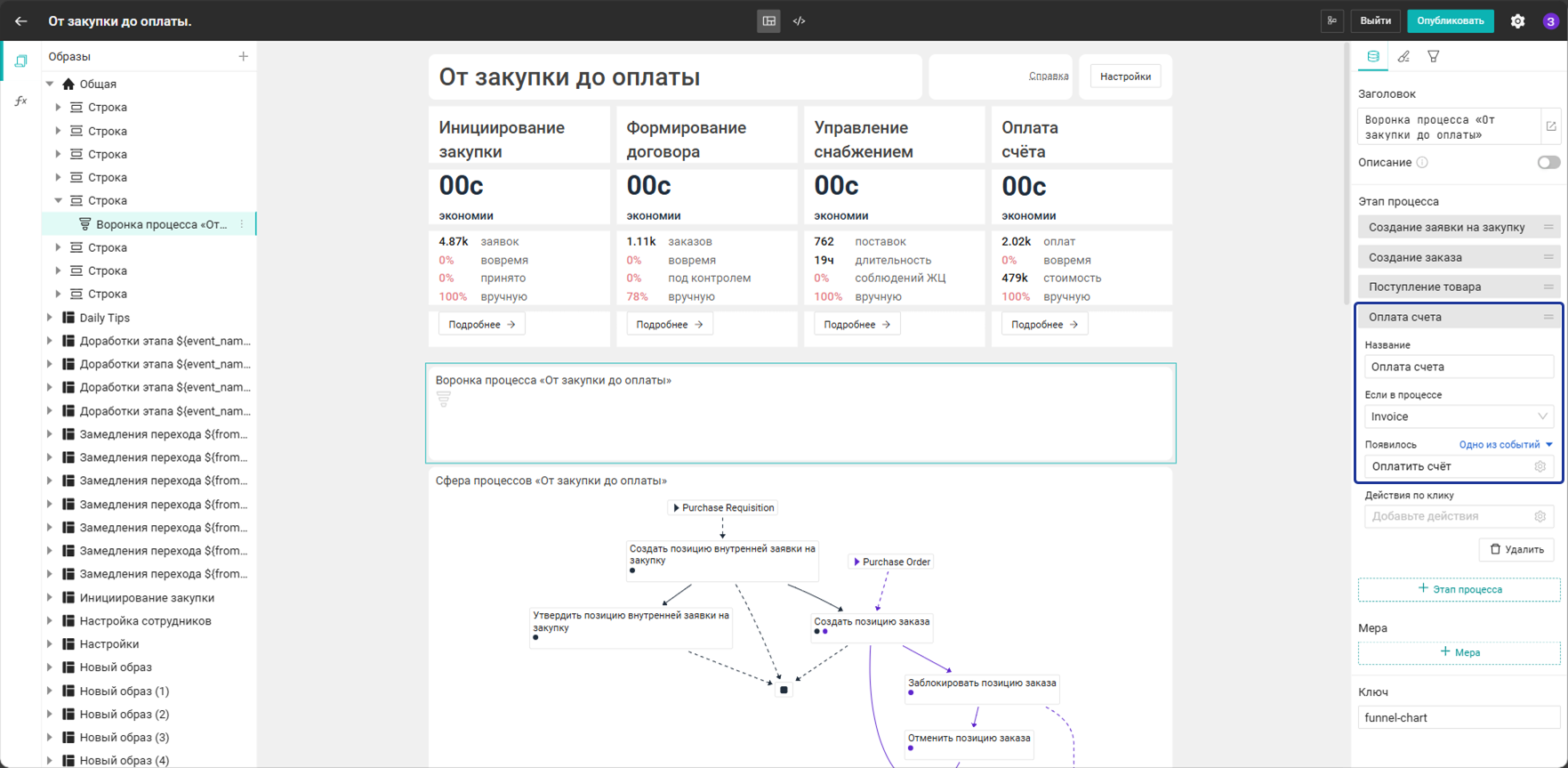Click the Удалить button

pyautogui.click(x=1516, y=549)
